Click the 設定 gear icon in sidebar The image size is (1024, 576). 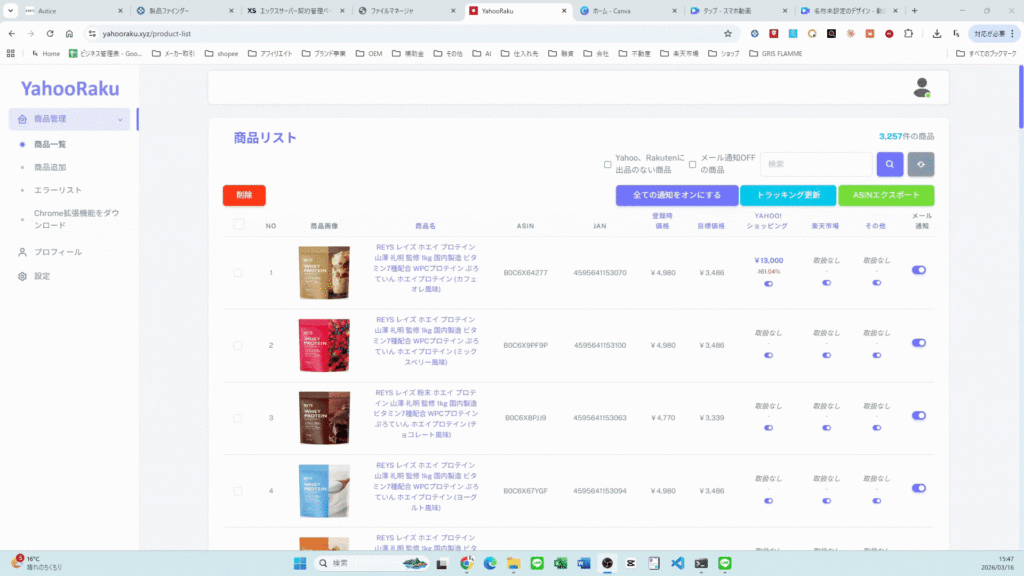[x=22, y=276]
